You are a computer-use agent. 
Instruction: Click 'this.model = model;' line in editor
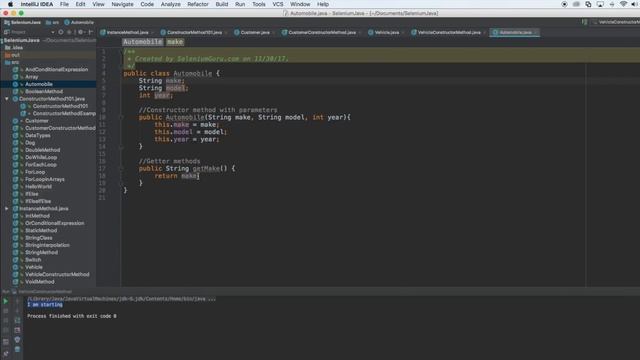pyautogui.click(x=190, y=132)
